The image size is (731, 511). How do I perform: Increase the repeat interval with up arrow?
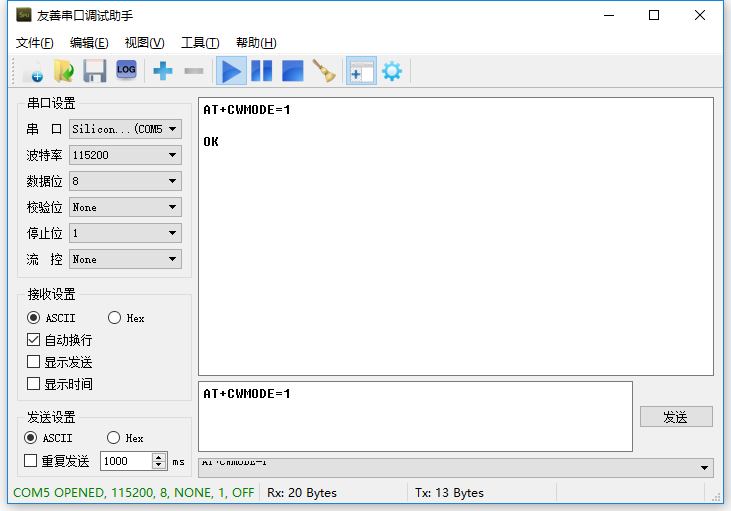tap(159, 457)
